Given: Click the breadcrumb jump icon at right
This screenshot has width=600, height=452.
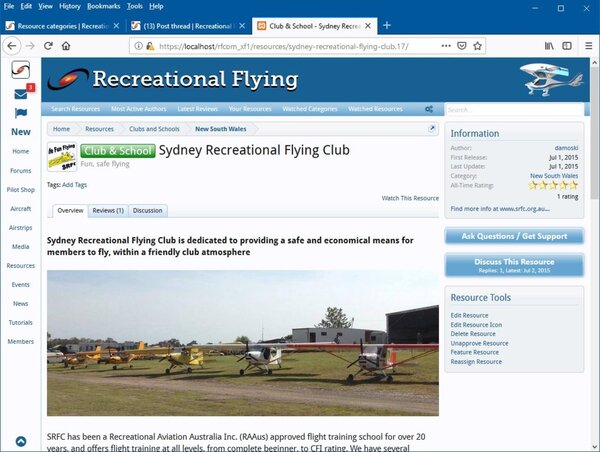Looking at the screenshot, I should (432, 129).
